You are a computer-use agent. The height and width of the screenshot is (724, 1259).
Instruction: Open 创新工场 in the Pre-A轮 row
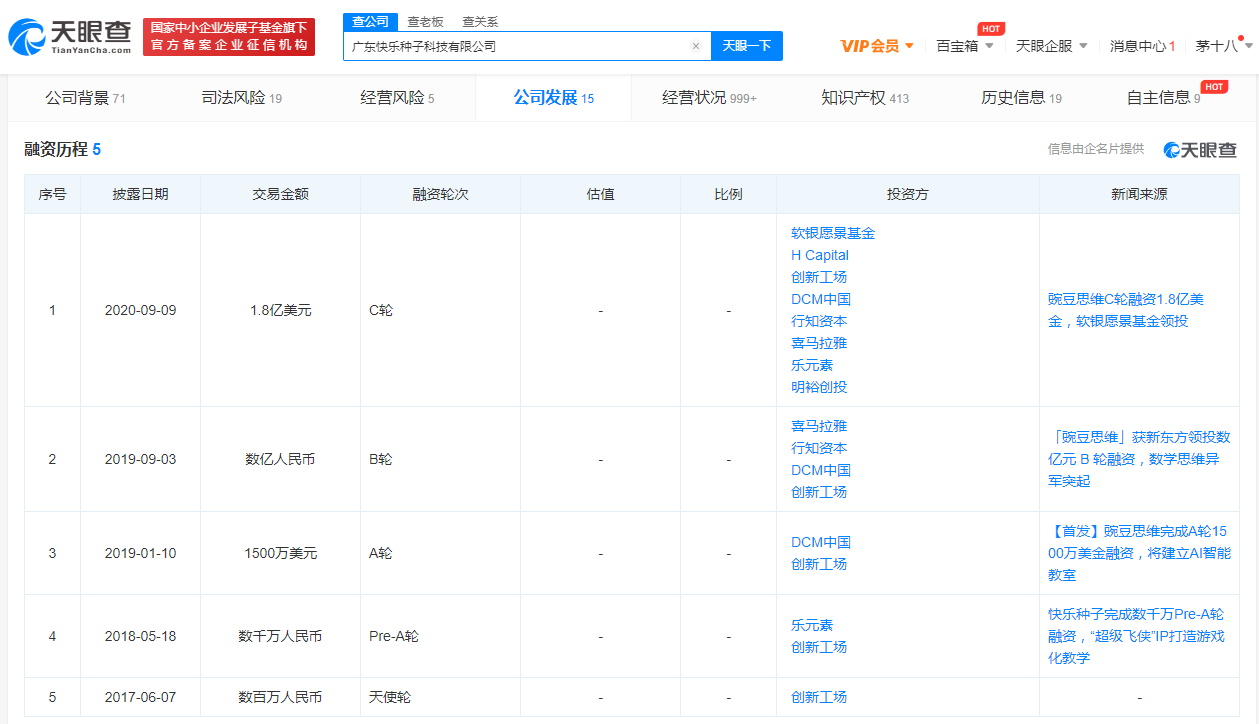819,647
